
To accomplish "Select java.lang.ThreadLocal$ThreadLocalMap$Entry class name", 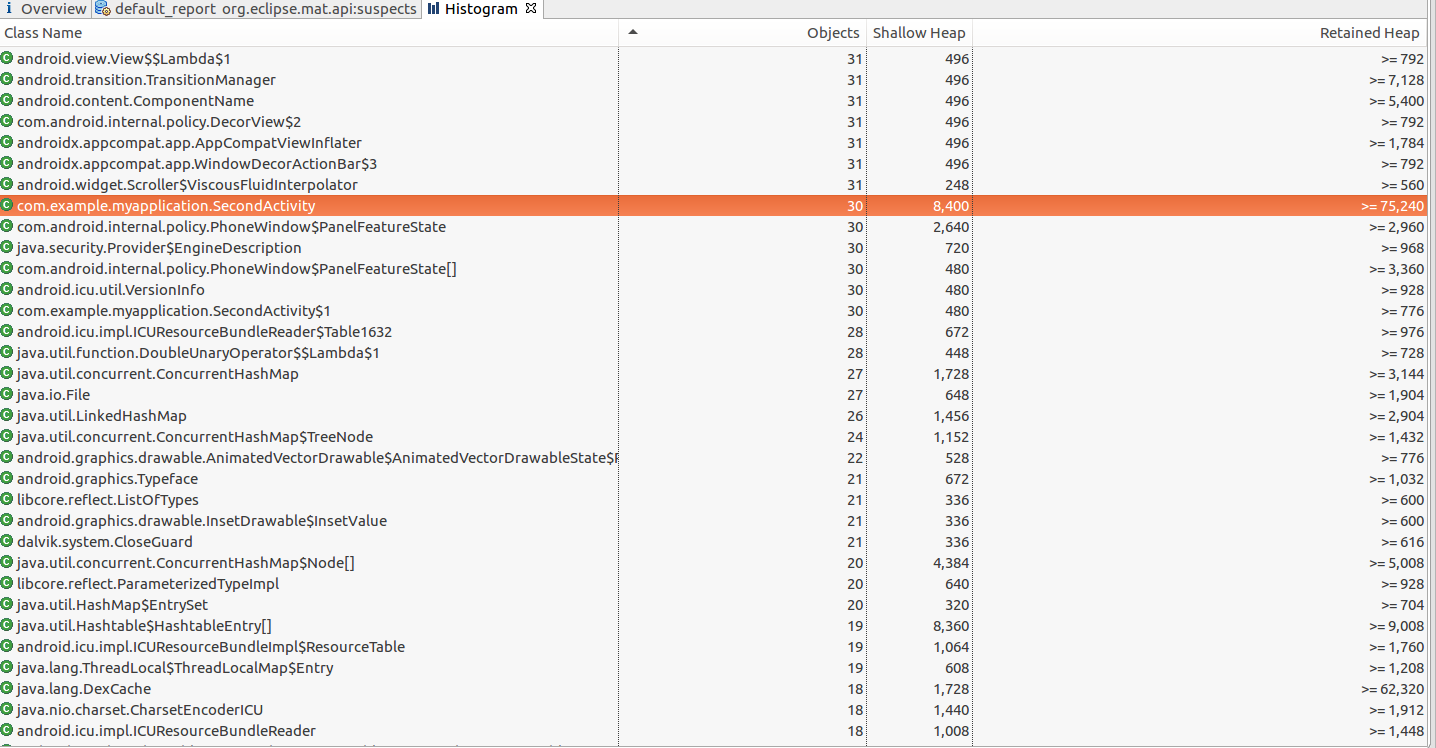I will pos(175,668).
